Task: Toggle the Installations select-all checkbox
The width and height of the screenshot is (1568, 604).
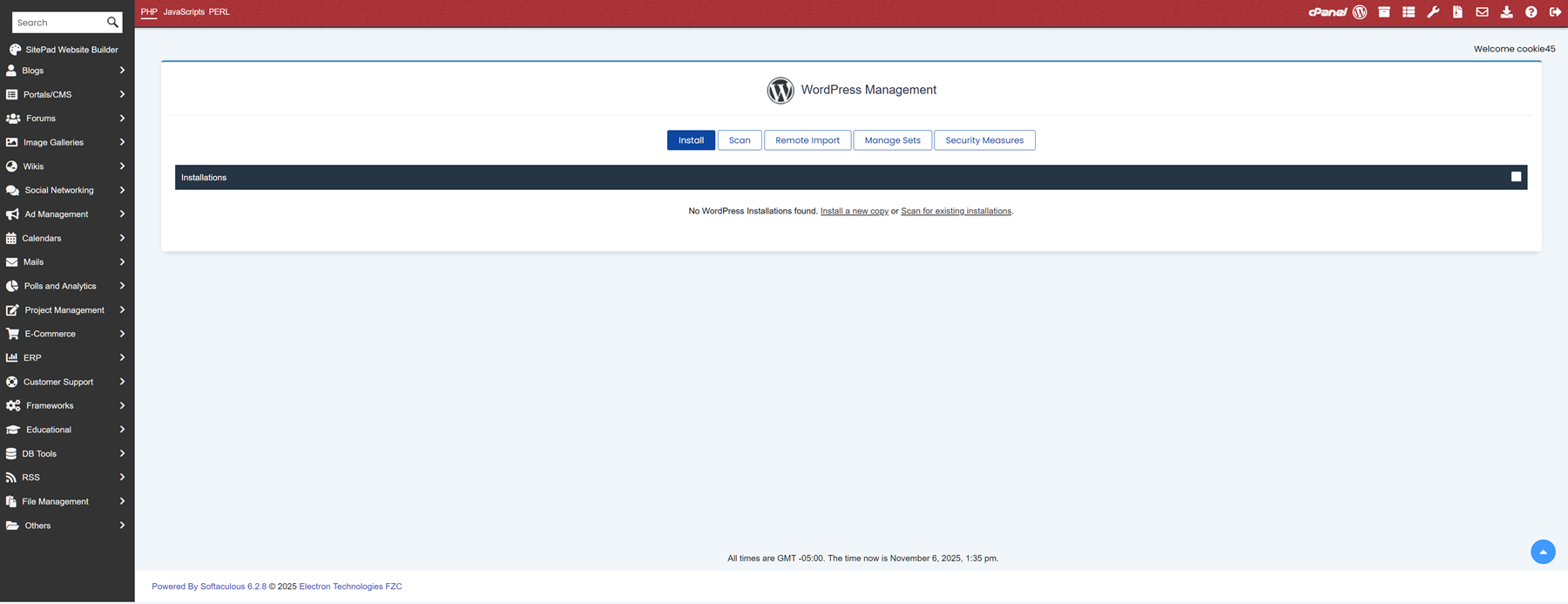Action: 1516,177
